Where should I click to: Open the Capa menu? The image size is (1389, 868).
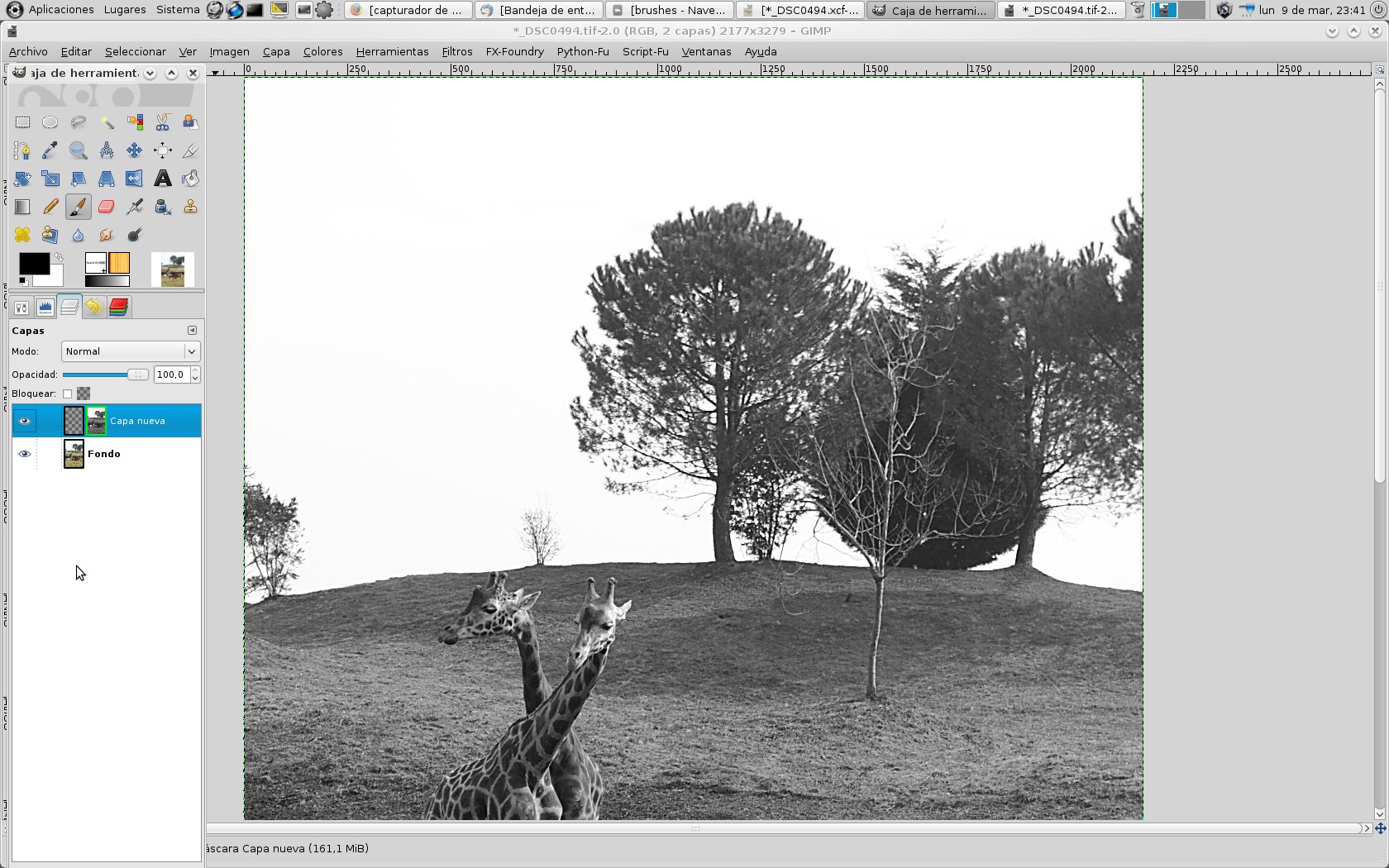pyautogui.click(x=276, y=51)
